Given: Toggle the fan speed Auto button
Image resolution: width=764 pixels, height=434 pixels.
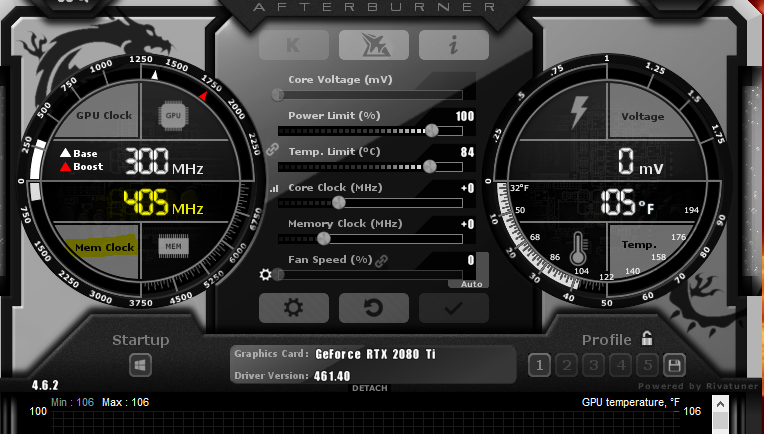Looking at the screenshot, I should click(472, 284).
